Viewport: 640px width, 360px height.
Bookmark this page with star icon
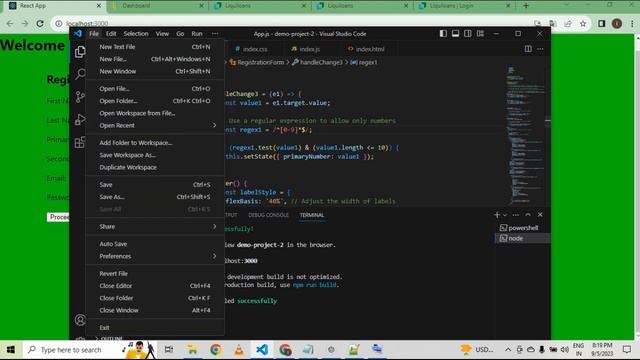point(583,24)
